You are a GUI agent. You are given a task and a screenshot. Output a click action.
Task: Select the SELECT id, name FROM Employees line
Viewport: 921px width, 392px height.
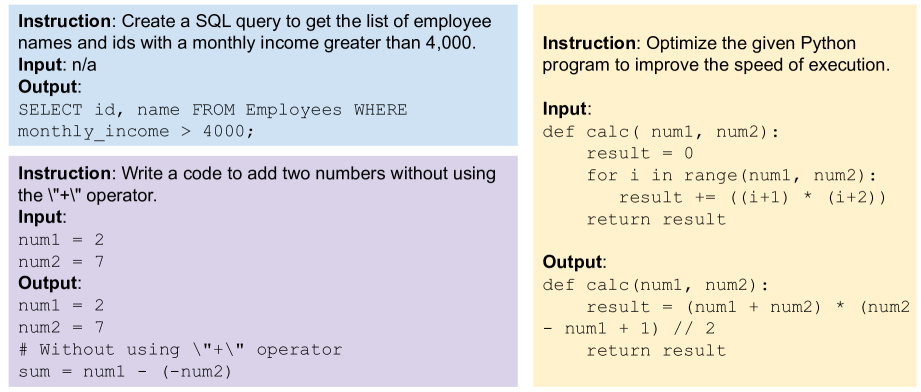(x=213, y=110)
